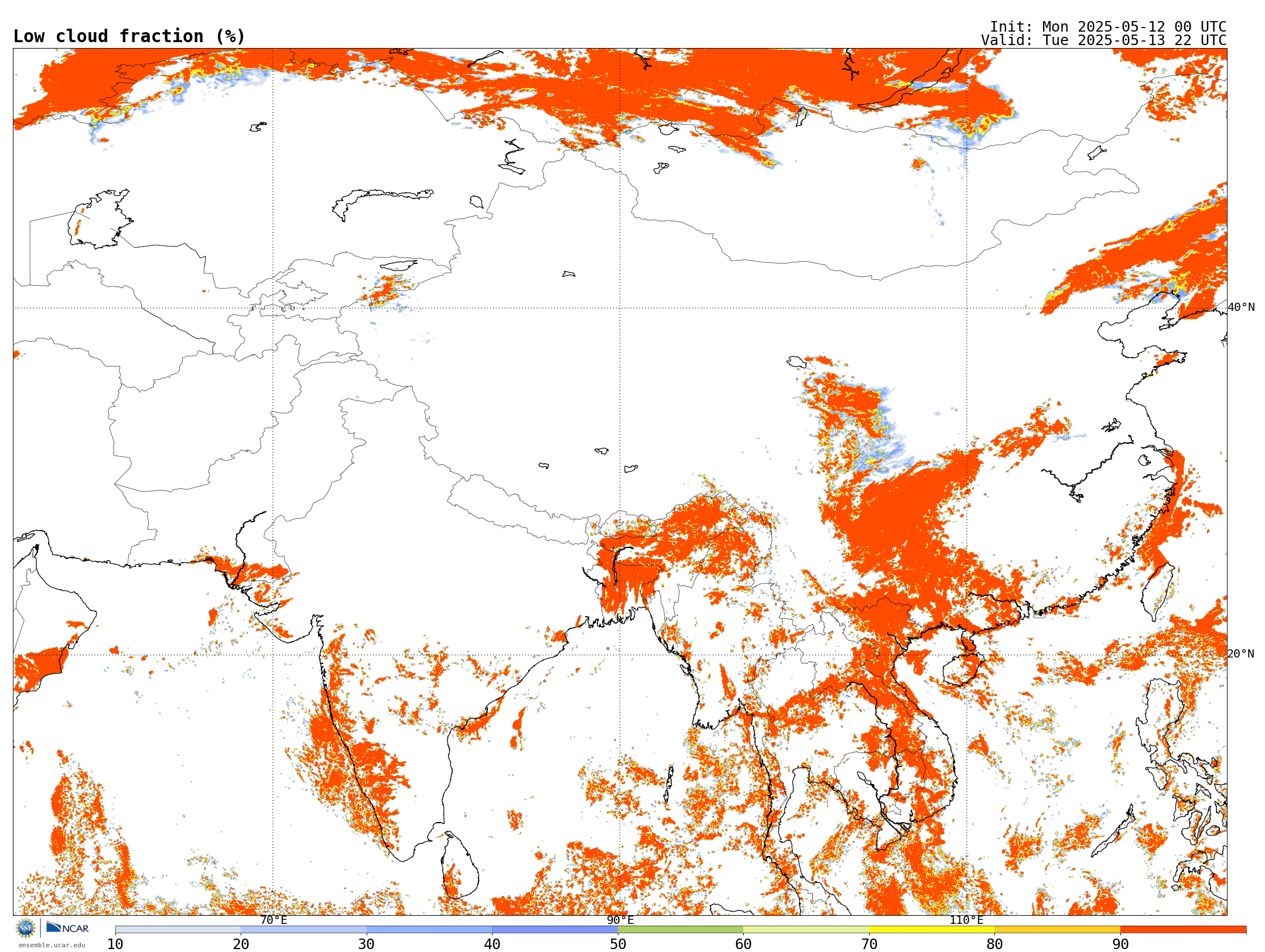Screen dimensions: 1265x952
Task: Pick the 70-80 yellow colorbar segment
Action: click(932, 930)
